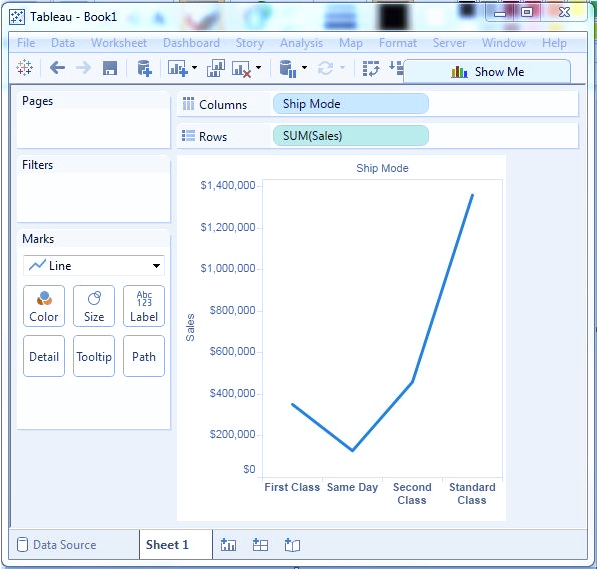This screenshot has height=569, width=600.
Task: Click the Same Day axis label
Action: [352, 488]
